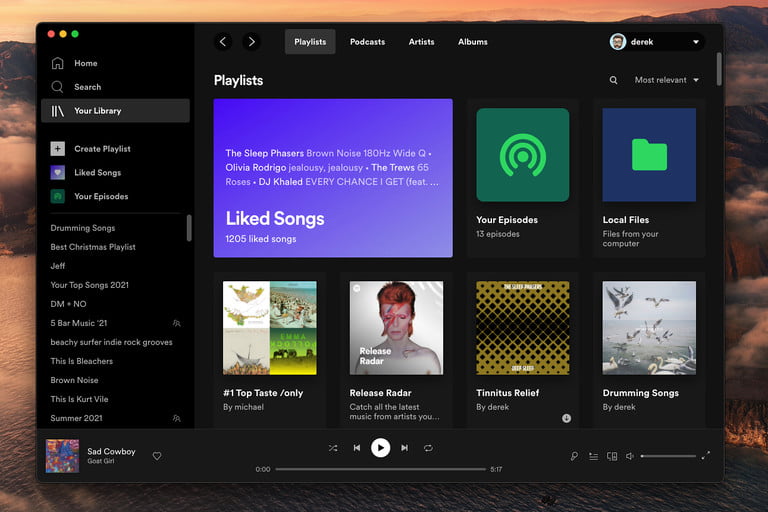Skip to next track
This screenshot has width=768, height=512.
pyautogui.click(x=405, y=448)
